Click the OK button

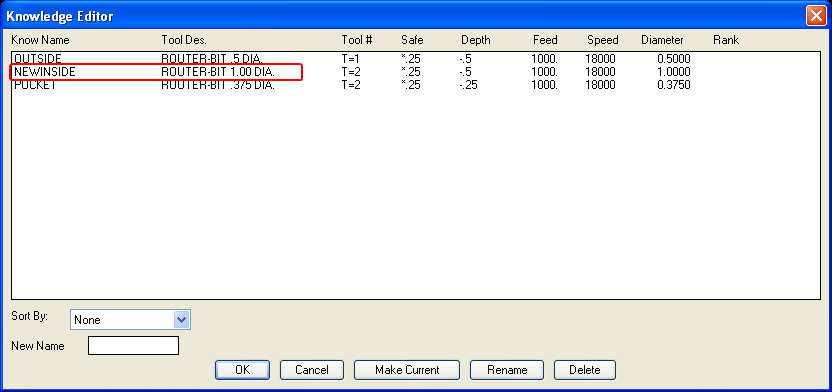(242, 370)
